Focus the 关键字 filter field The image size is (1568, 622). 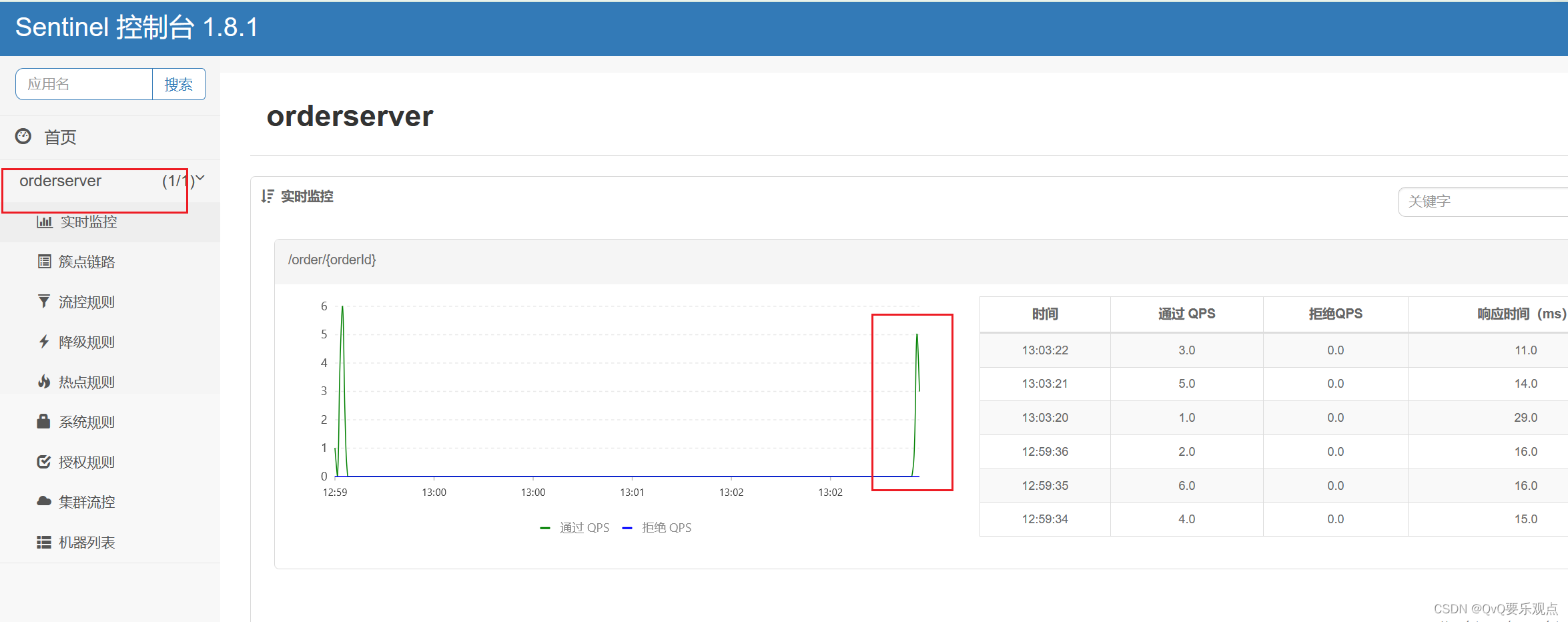click(x=1483, y=202)
